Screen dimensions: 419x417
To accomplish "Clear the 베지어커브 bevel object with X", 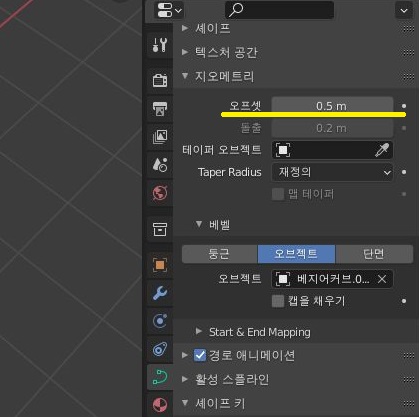I will tap(382, 279).
